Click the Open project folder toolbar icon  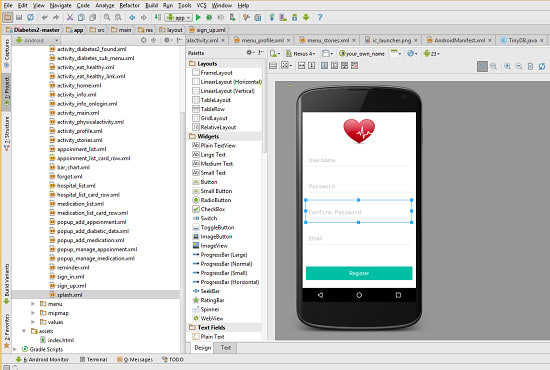point(8,17)
